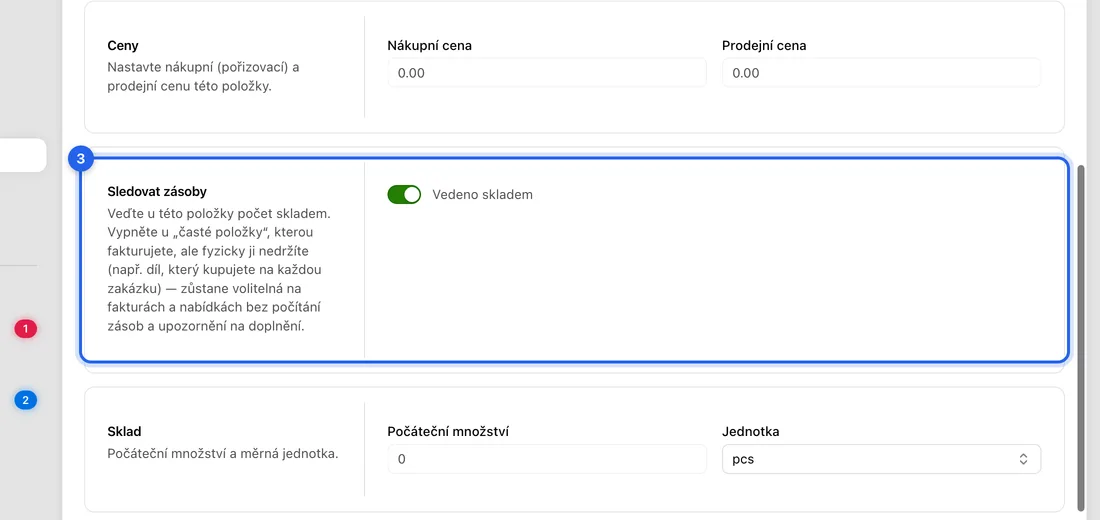
Task: Click the selected white sidebar item
Action: tap(23, 155)
